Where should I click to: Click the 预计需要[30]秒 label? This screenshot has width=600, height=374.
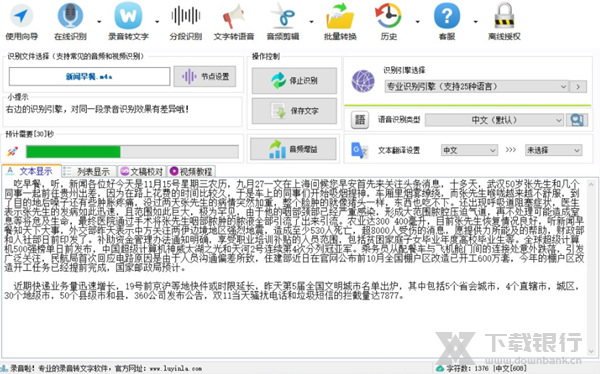pyautogui.click(x=30, y=134)
